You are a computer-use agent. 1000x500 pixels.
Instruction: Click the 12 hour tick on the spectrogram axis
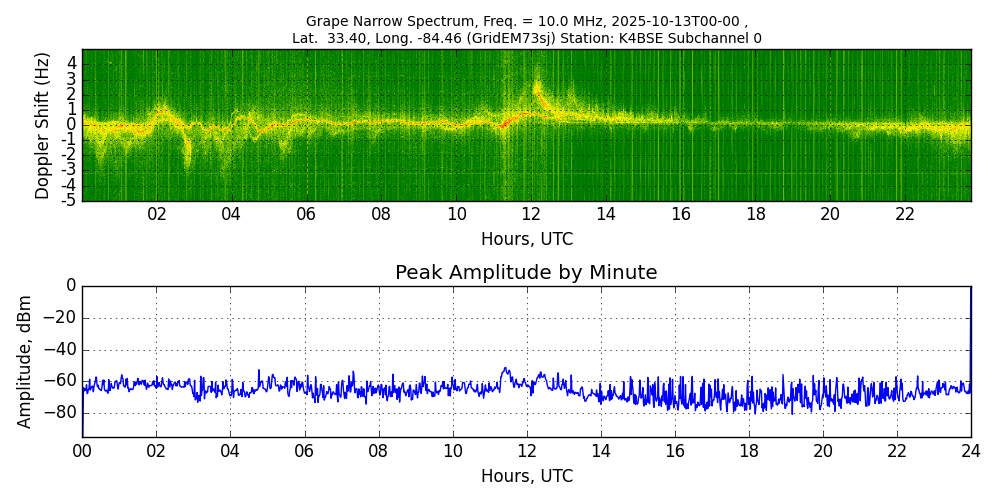click(x=531, y=214)
